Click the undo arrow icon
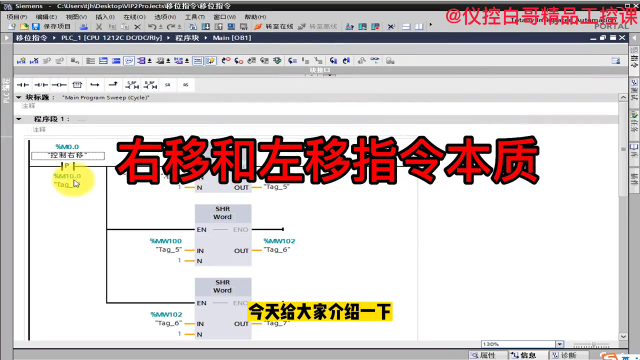The width and height of the screenshot is (640, 360). [152, 27]
